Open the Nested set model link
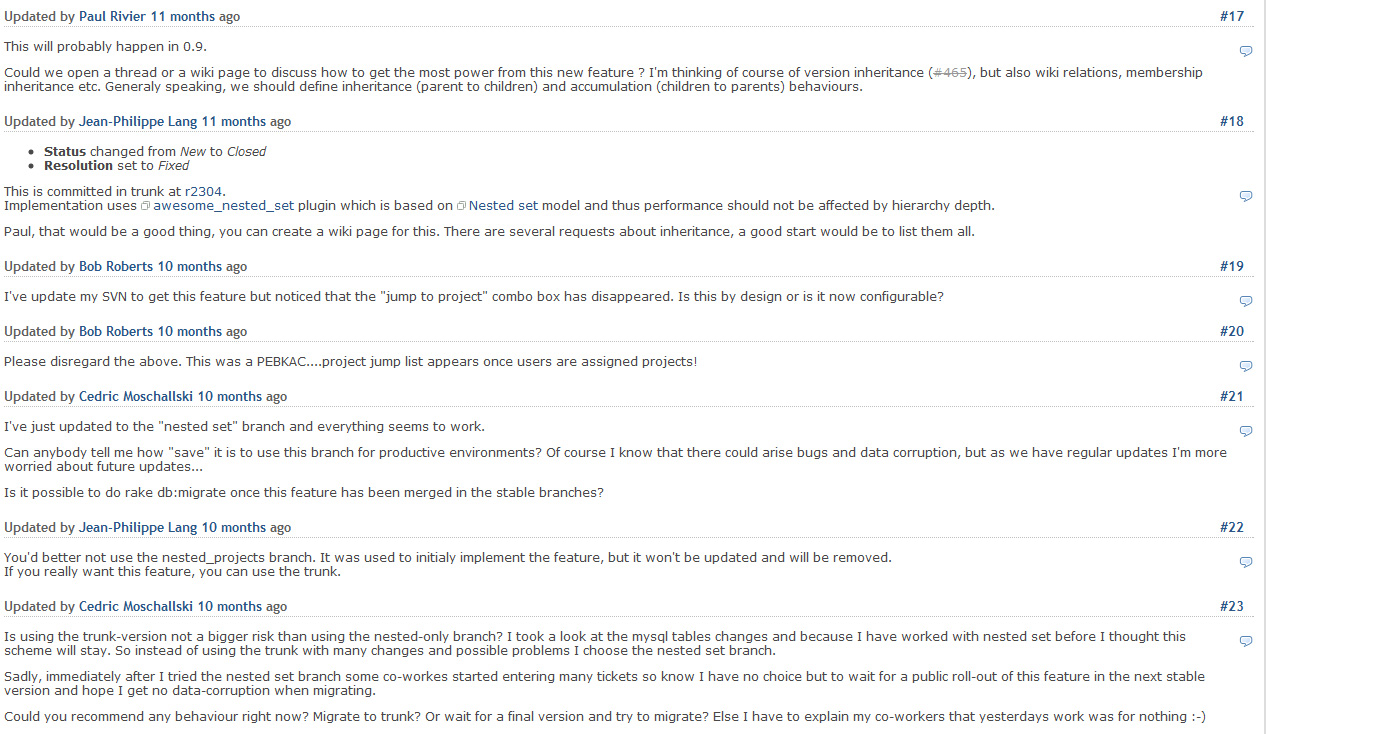The width and height of the screenshot is (1384, 734). (x=503, y=206)
